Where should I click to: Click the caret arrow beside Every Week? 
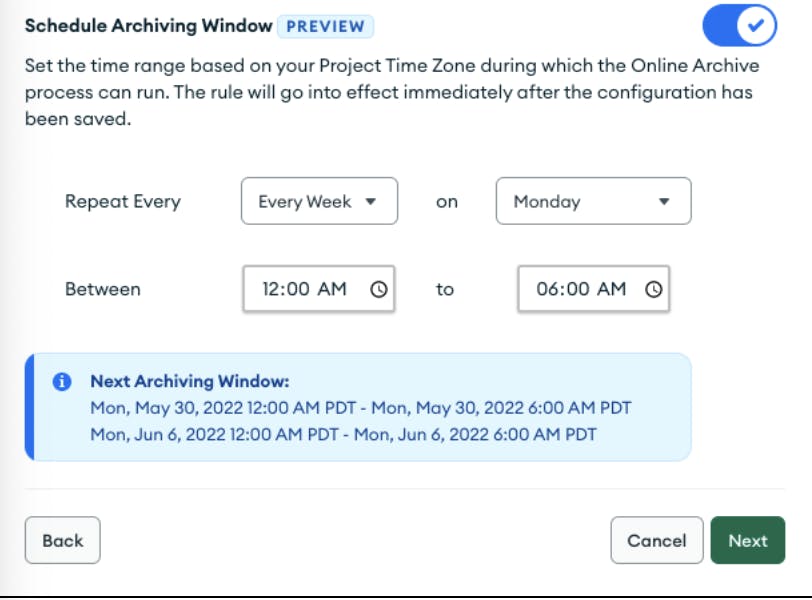click(x=371, y=201)
